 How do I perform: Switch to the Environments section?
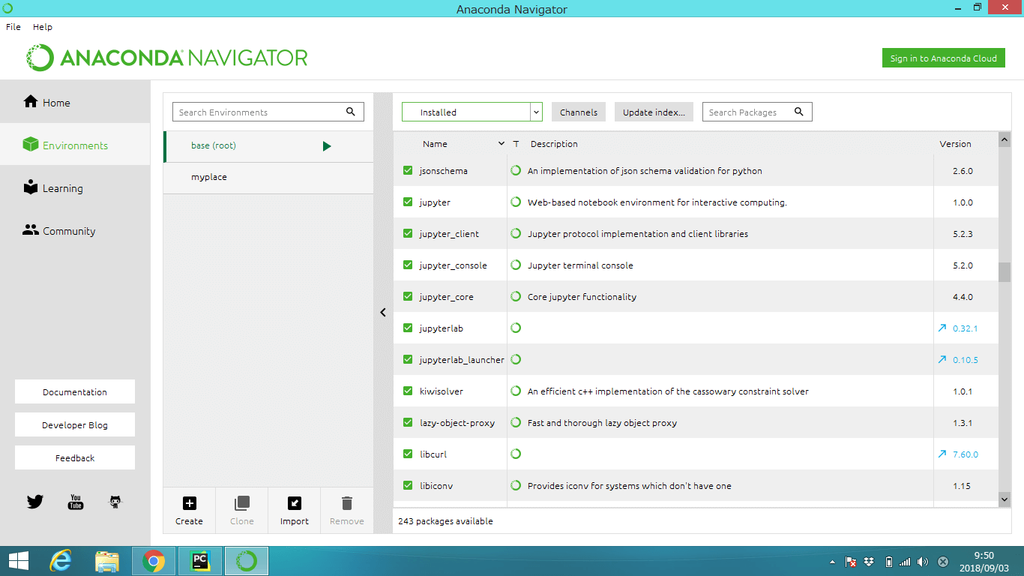75,145
